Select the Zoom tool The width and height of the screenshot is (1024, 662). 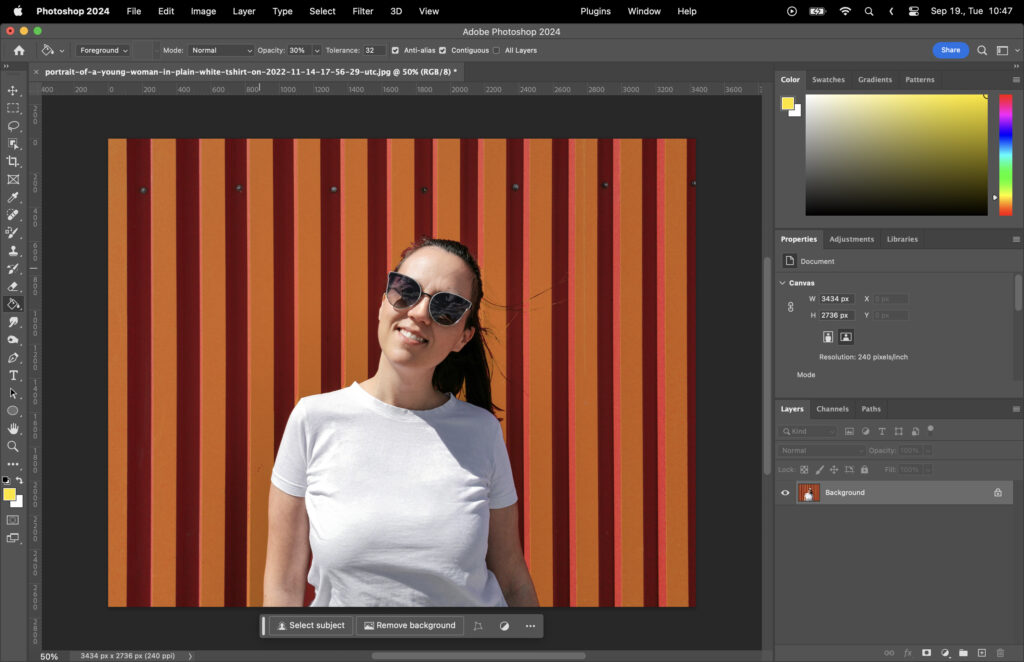(x=14, y=446)
